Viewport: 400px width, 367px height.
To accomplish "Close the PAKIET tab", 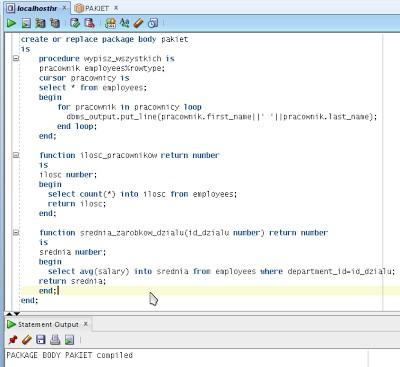I will click(x=116, y=7).
